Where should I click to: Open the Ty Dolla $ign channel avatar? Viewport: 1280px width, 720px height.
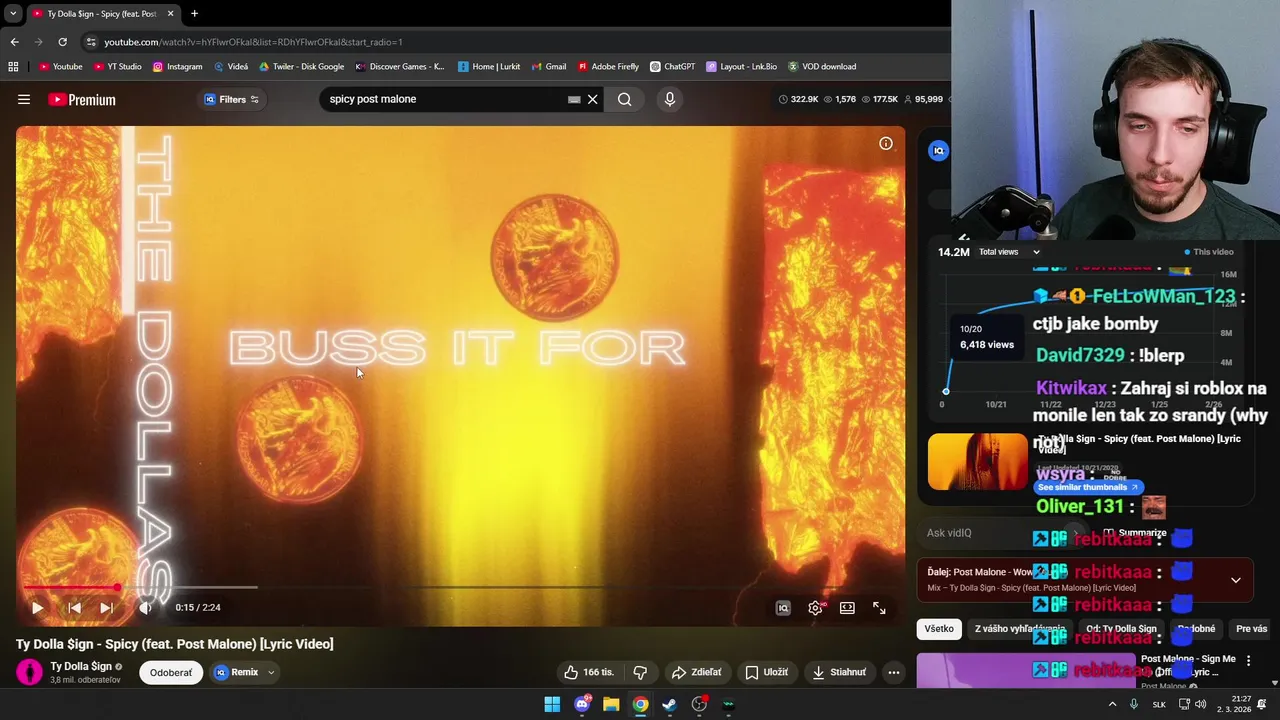tap(30, 672)
